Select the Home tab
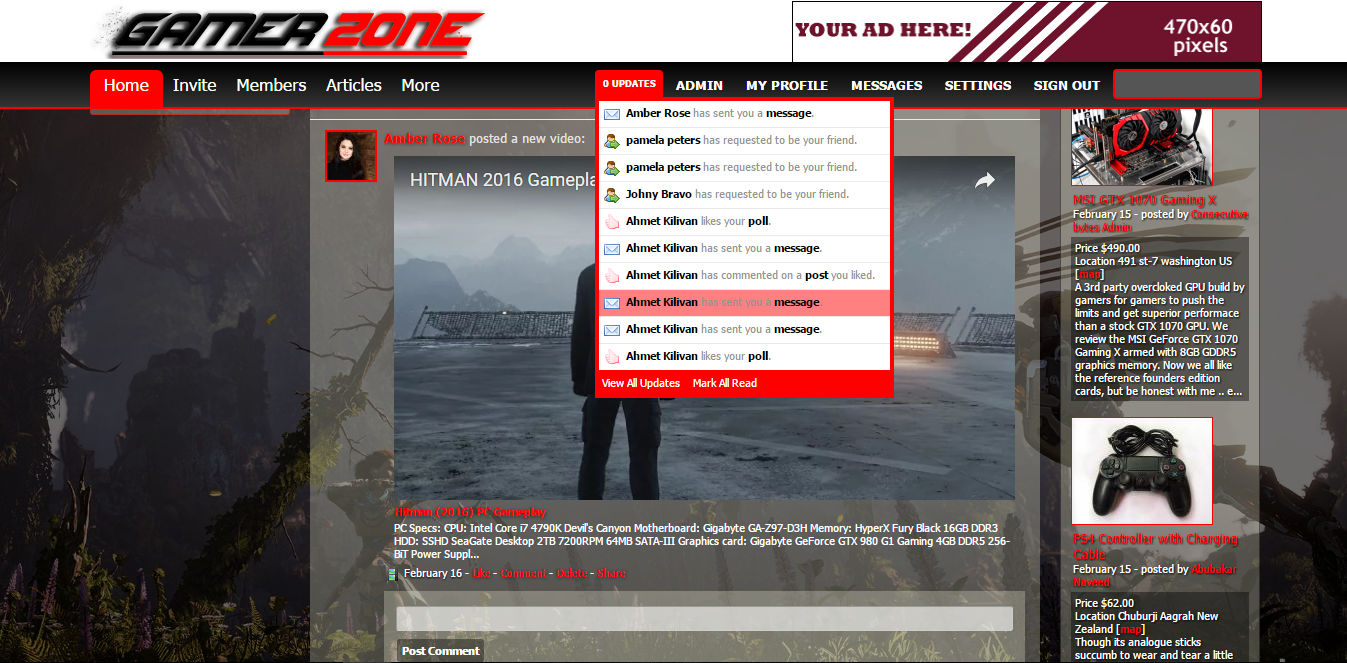The image size is (1347, 663). pyautogui.click(x=126, y=86)
